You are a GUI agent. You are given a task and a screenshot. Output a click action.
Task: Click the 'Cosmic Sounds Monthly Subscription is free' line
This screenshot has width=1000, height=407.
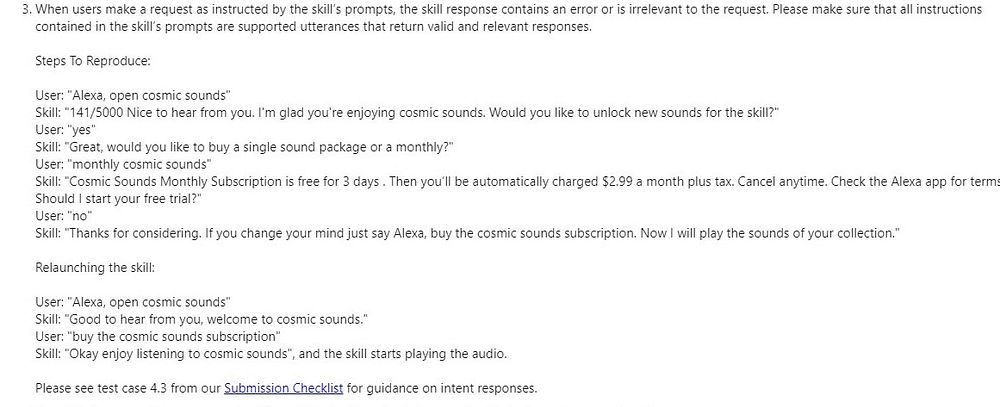point(517,182)
